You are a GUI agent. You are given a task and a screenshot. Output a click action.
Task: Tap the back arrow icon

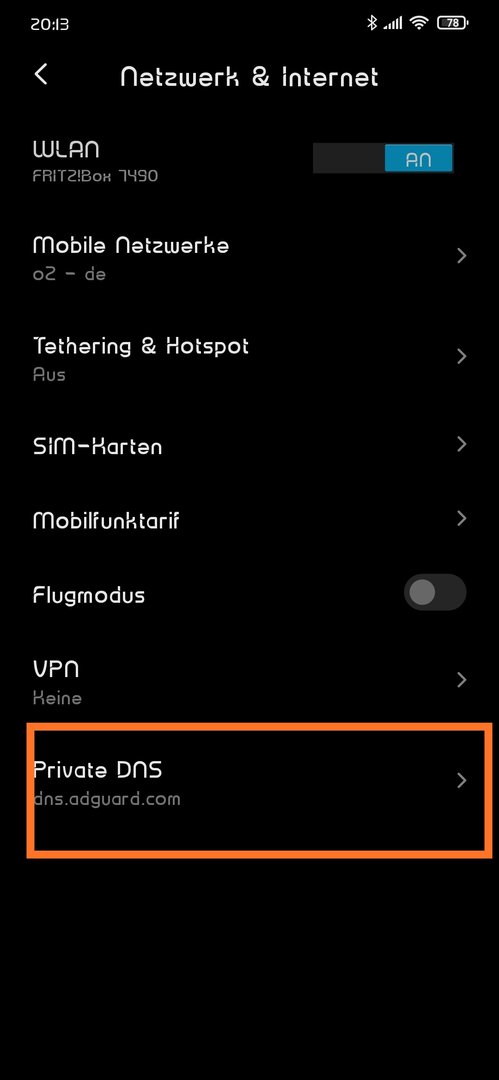[x=41, y=74]
